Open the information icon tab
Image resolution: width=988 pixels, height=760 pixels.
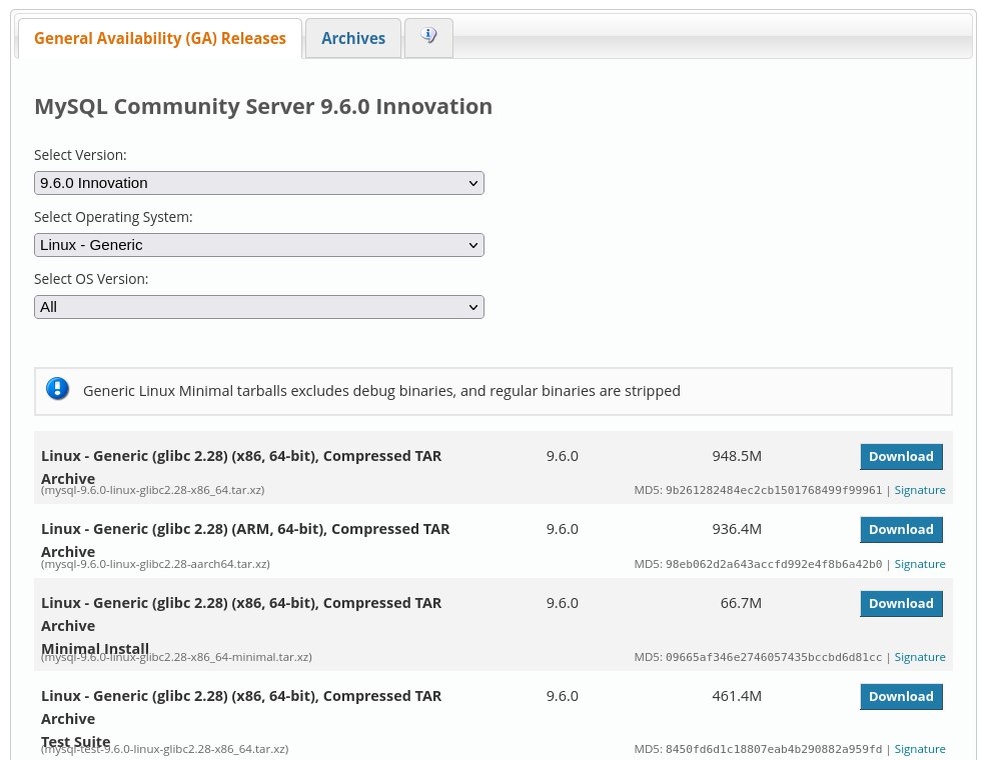(429, 38)
